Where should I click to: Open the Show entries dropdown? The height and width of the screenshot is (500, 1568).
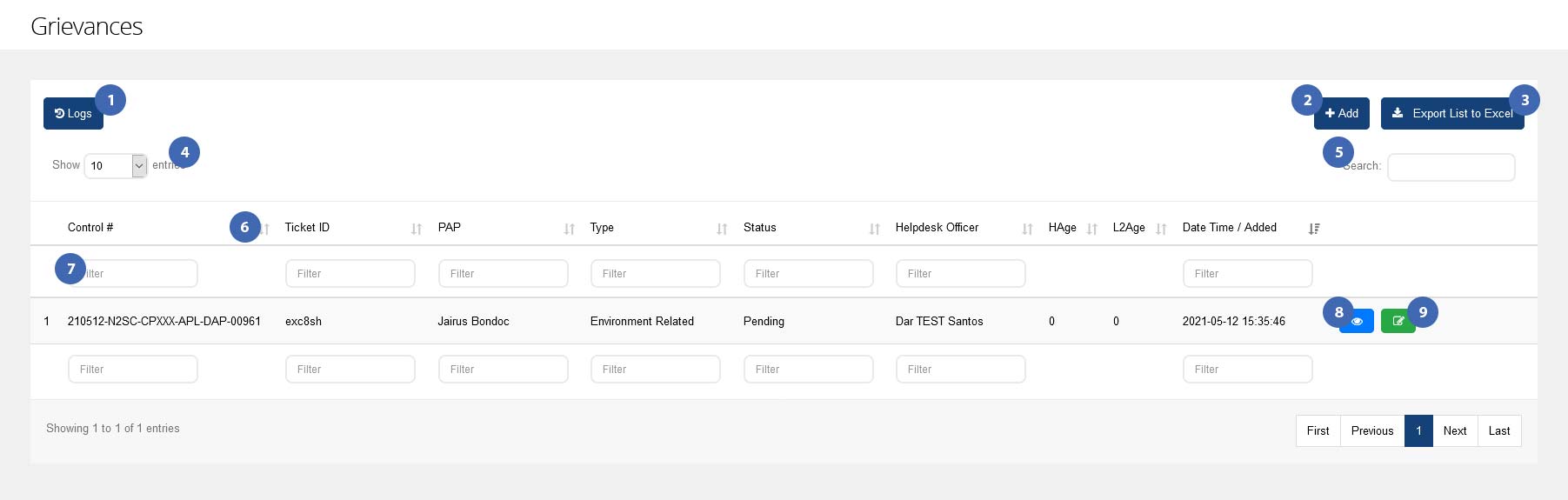click(x=116, y=166)
